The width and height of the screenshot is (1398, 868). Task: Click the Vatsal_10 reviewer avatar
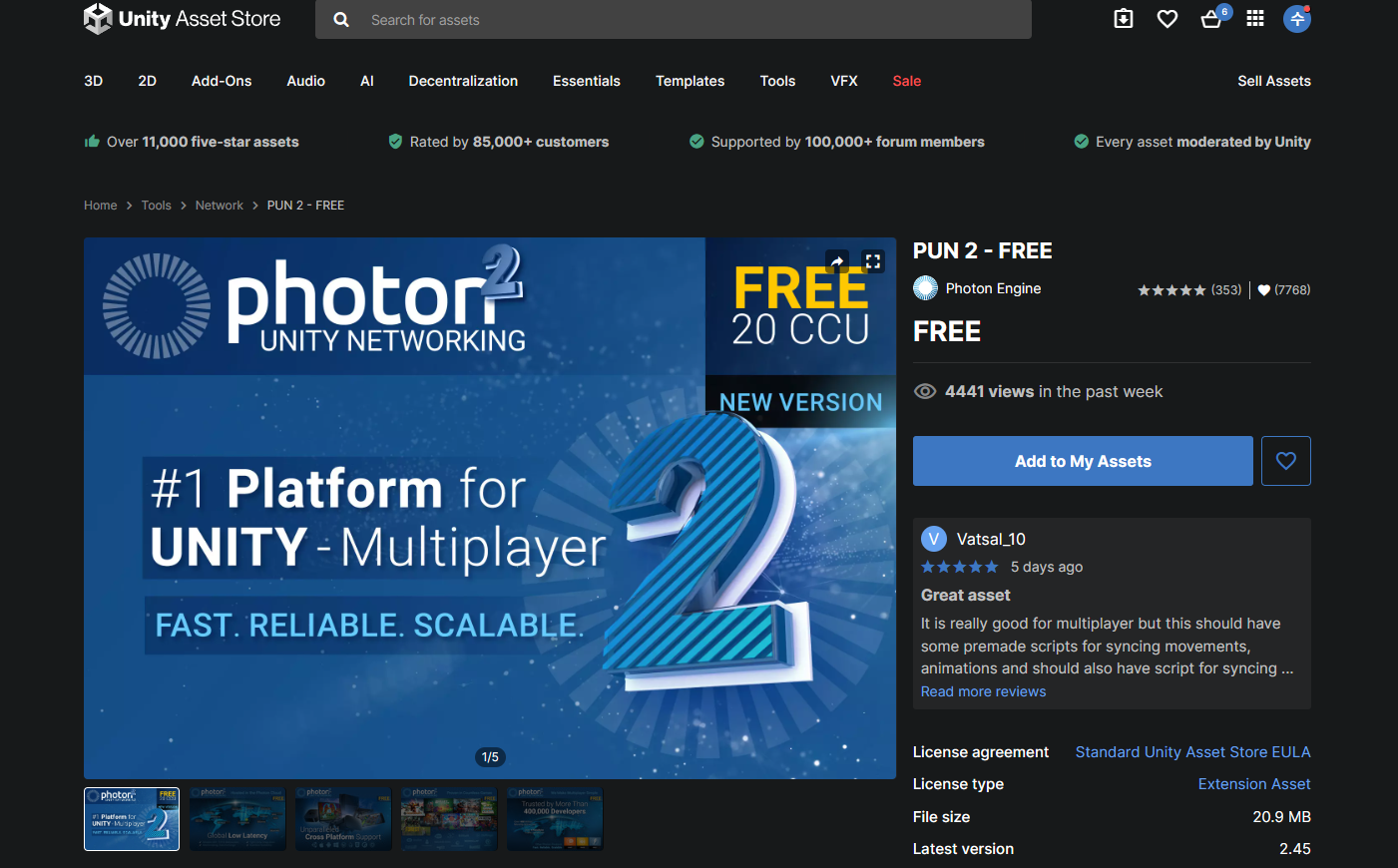coord(934,540)
